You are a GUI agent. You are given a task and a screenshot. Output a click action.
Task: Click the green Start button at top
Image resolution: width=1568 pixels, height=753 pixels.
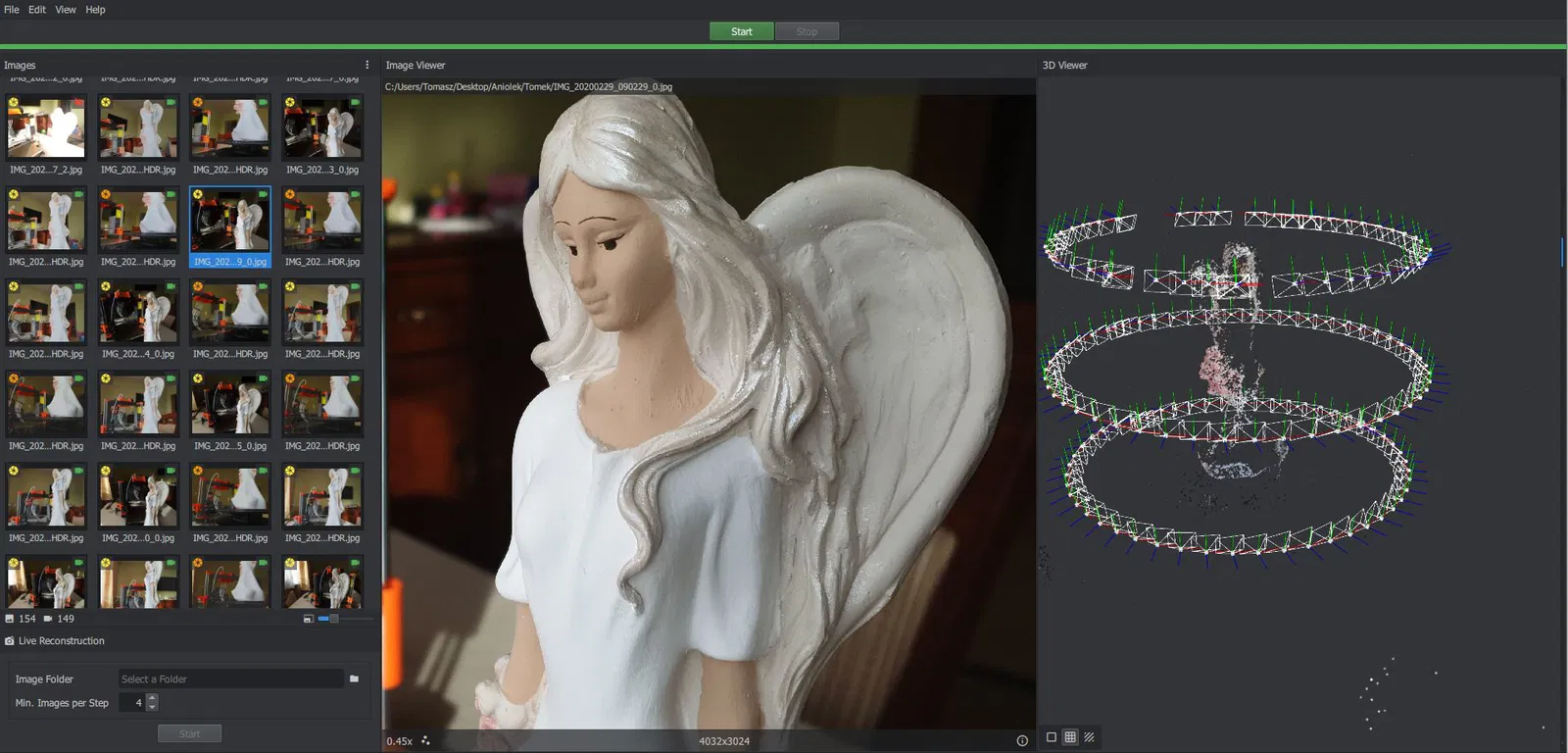coord(742,31)
